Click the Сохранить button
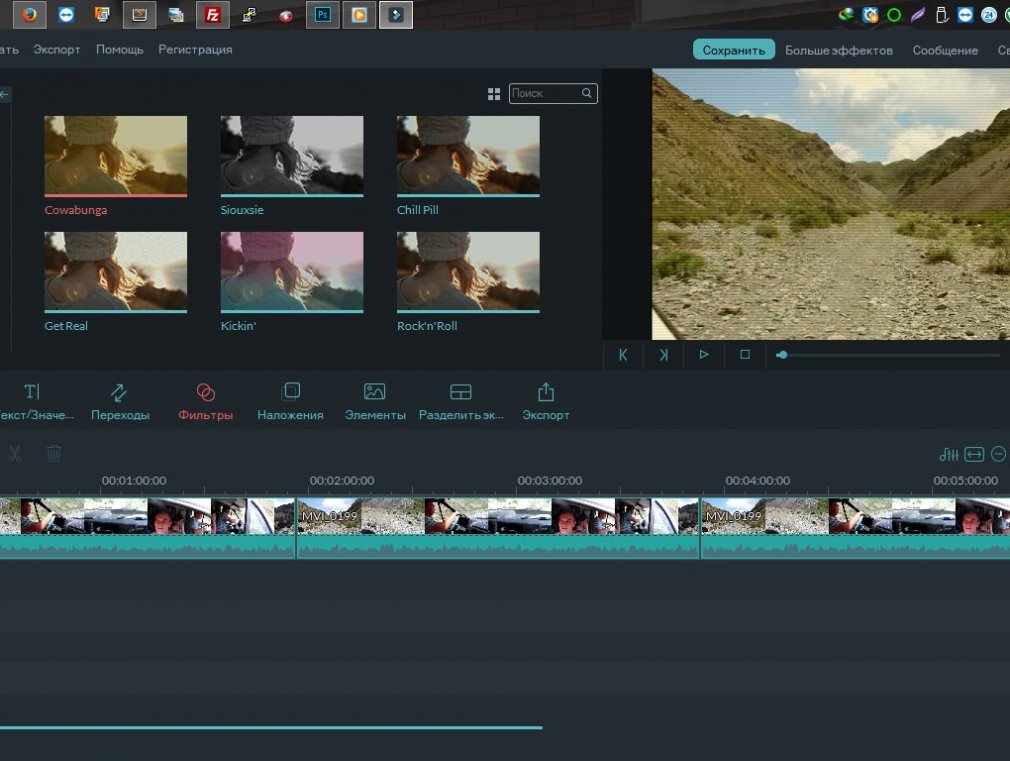1010x761 pixels. coord(734,50)
